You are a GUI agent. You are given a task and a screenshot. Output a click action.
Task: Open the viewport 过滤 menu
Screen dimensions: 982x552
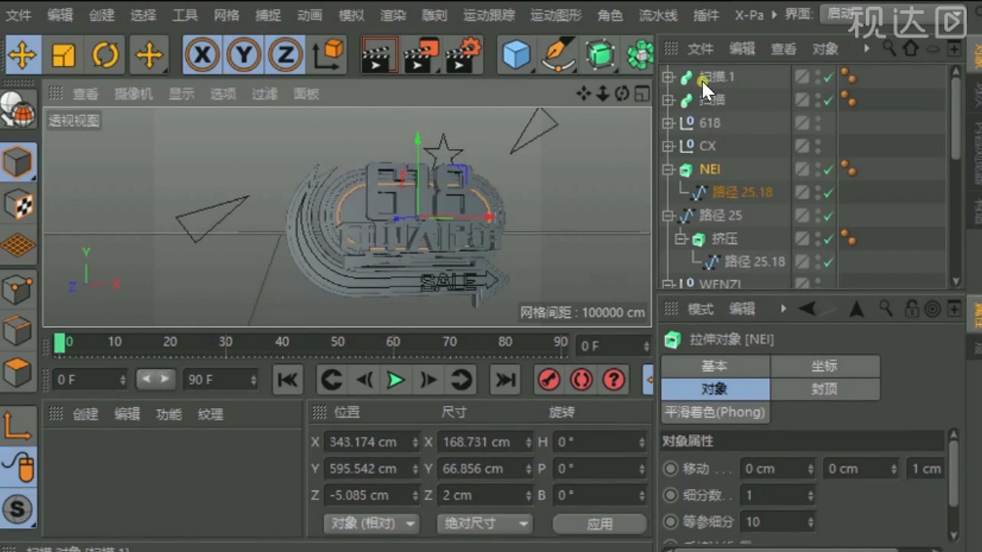(264, 94)
